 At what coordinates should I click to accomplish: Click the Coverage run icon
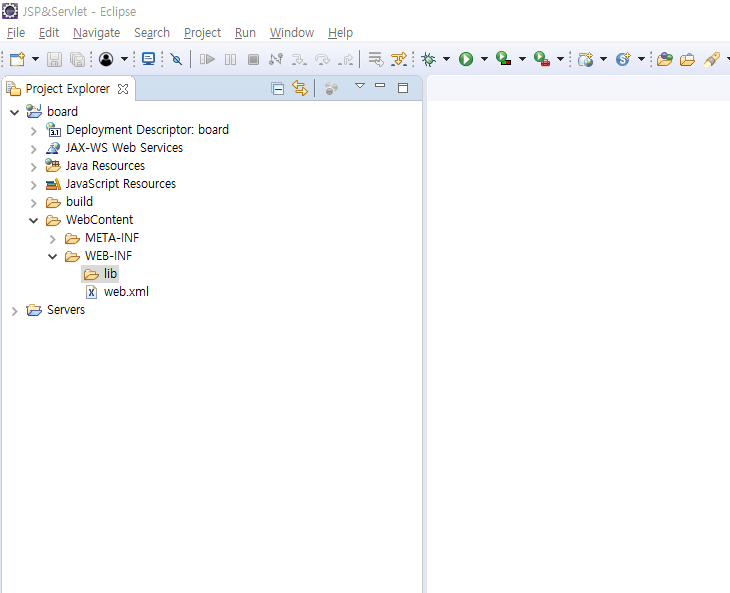pyautogui.click(x=504, y=59)
